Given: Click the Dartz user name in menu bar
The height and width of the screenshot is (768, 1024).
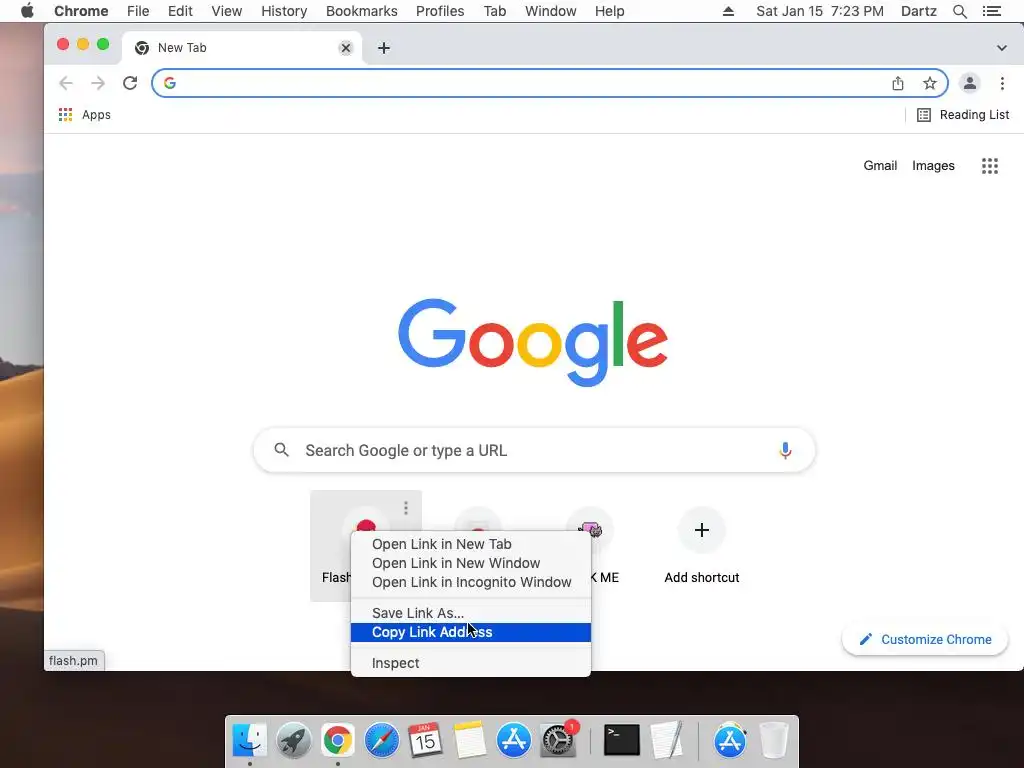Looking at the screenshot, I should (x=918, y=11).
